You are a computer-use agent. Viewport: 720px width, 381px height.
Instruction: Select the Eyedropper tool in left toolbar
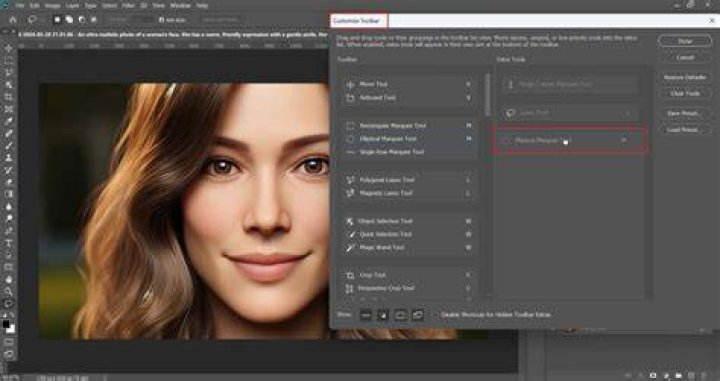(x=8, y=121)
